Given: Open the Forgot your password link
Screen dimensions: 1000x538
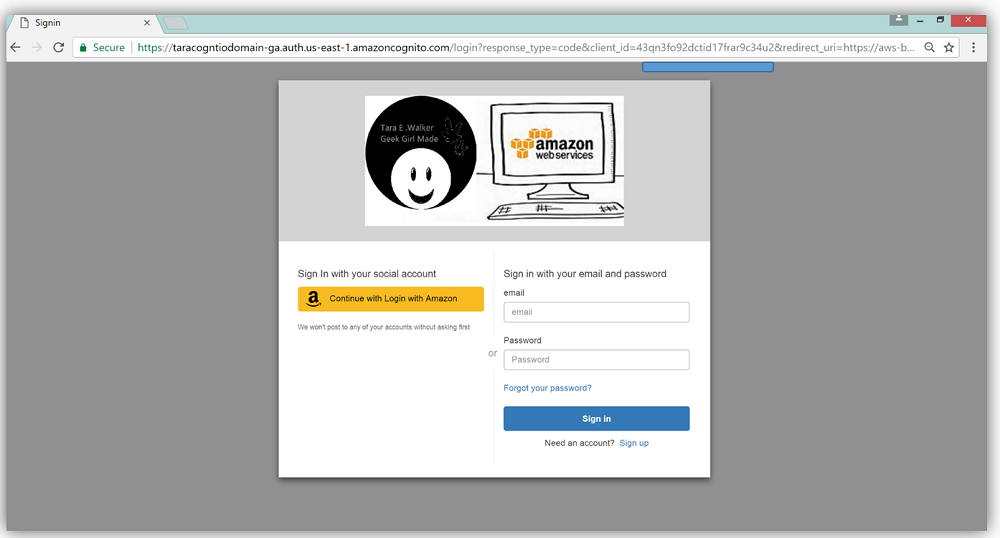Looking at the screenshot, I should (x=547, y=388).
